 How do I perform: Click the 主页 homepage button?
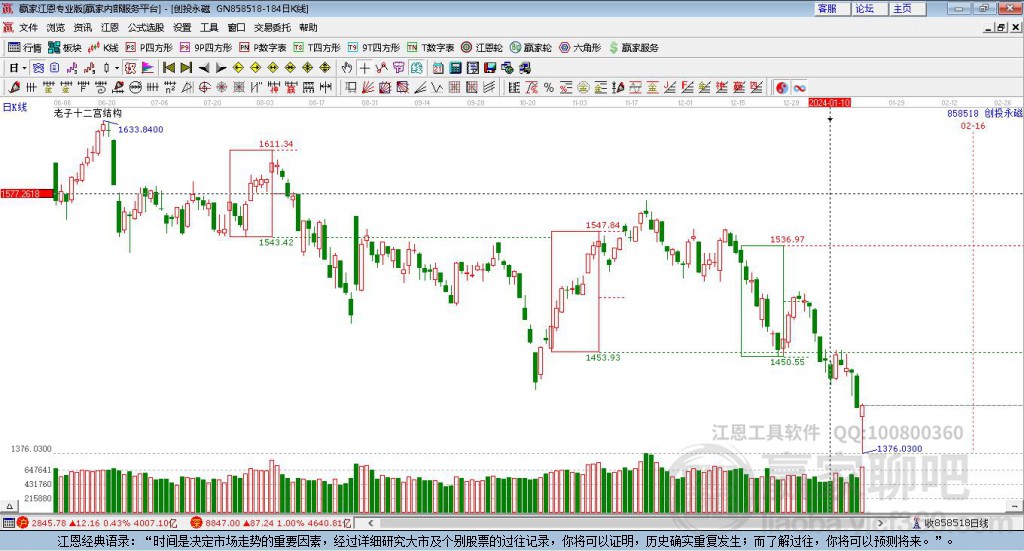tap(908, 8)
